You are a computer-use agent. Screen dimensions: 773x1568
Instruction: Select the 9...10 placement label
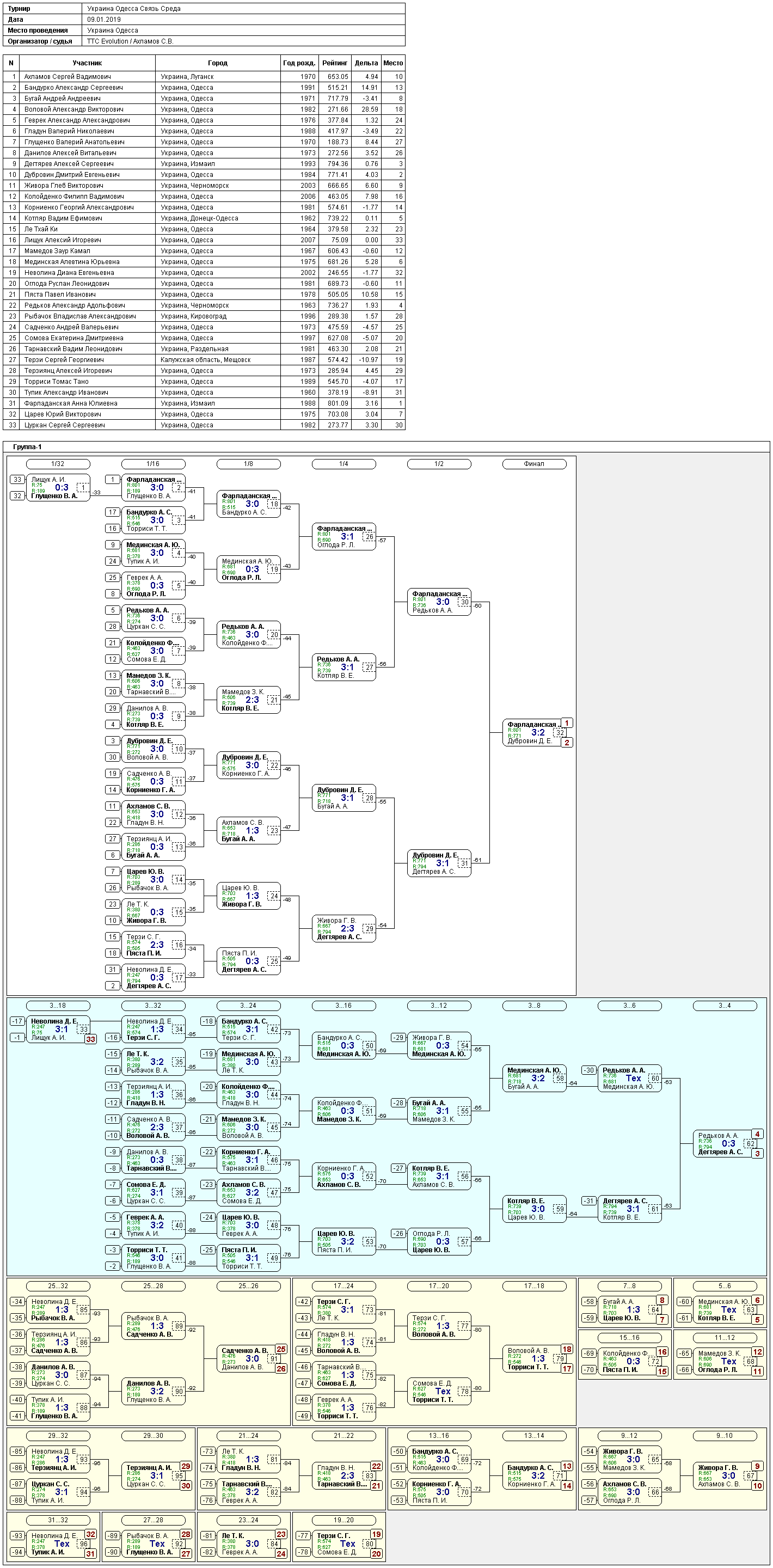click(x=725, y=1436)
